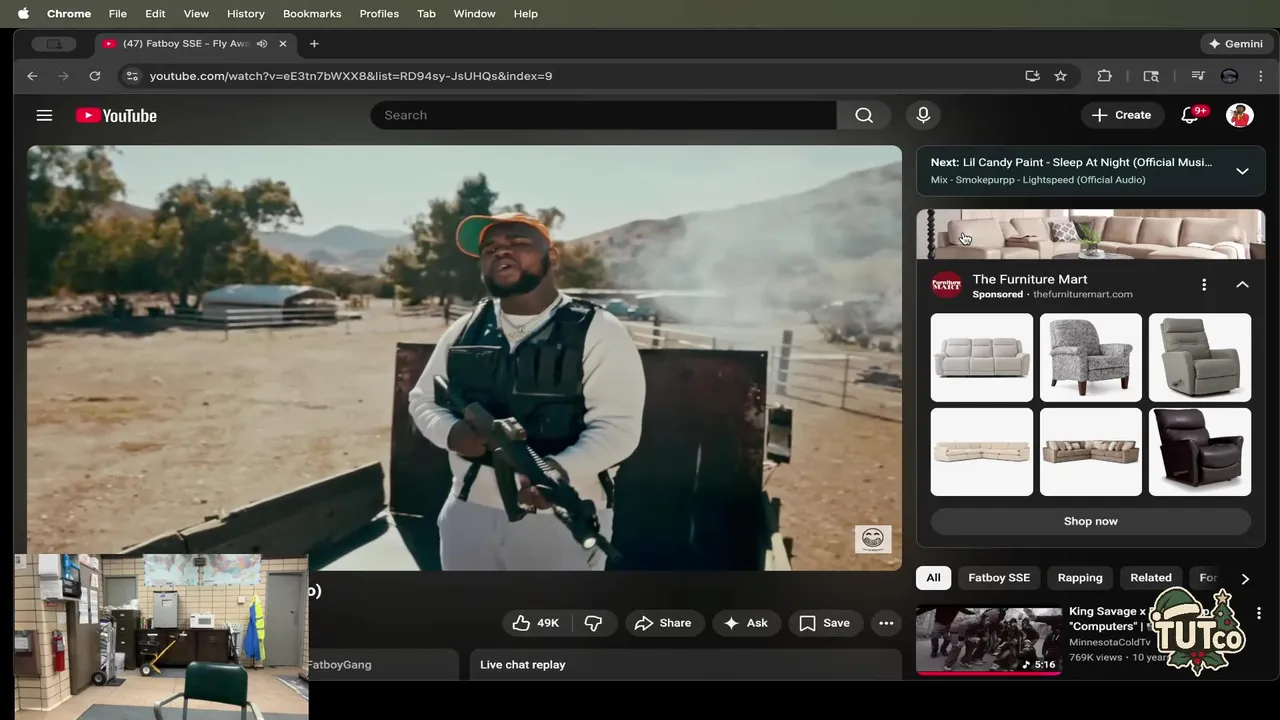Viewport: 1280px width, 720px height.
Task: Visit thefurnituremart.com sponsored link
Action: (x=1082, y=294)
